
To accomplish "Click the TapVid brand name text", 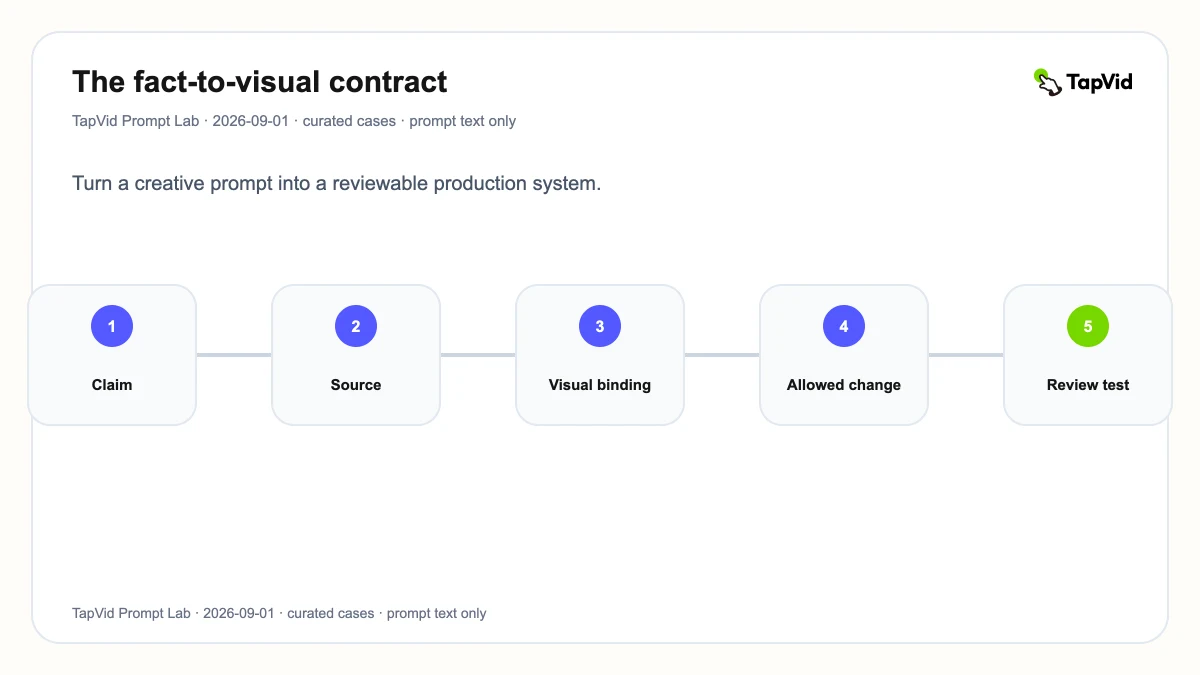I will pyautogui.click(x=1100, y=83).
